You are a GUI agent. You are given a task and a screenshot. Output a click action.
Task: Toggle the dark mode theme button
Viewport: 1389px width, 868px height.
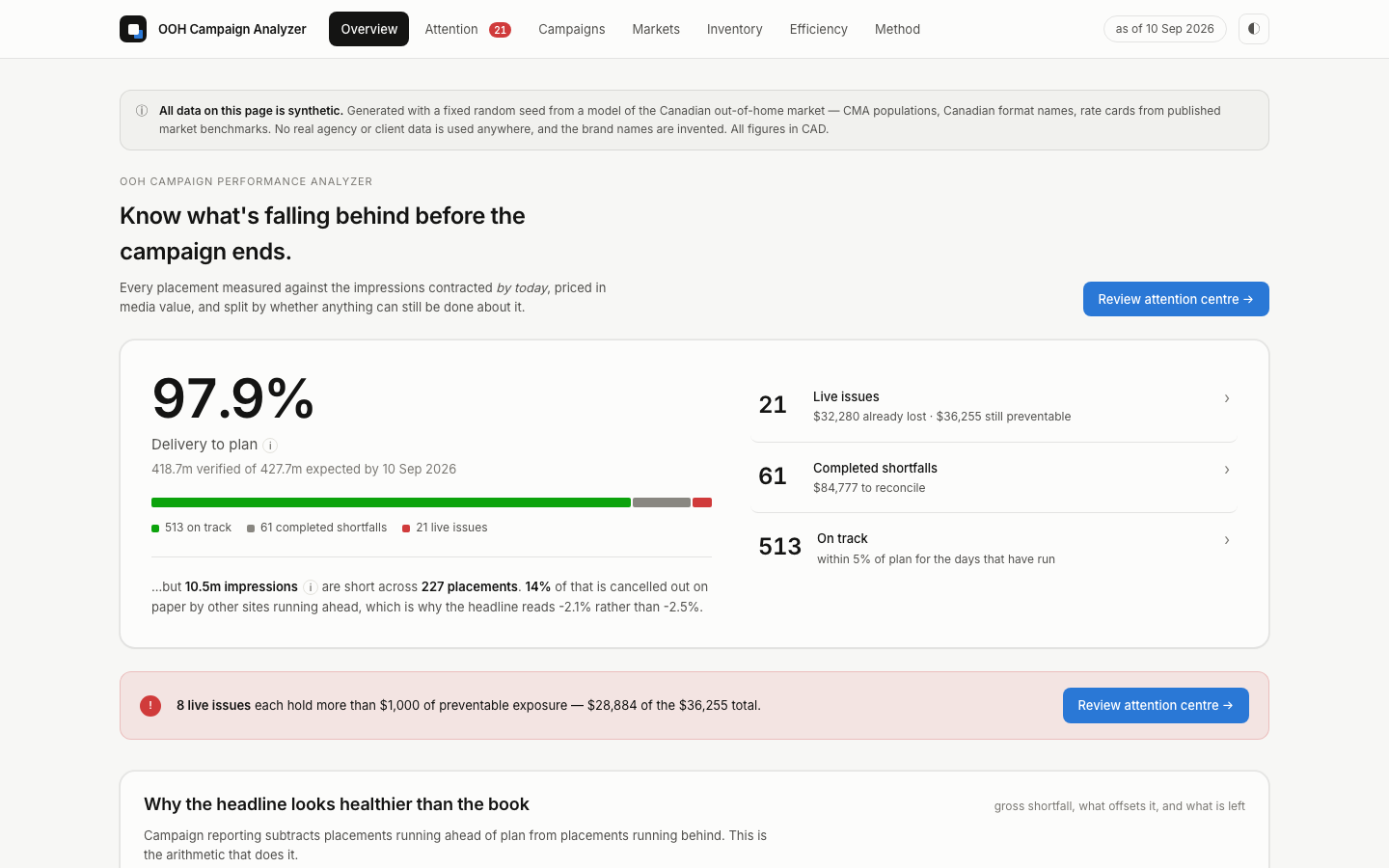pyautogui.click(x=1254, y=29)
